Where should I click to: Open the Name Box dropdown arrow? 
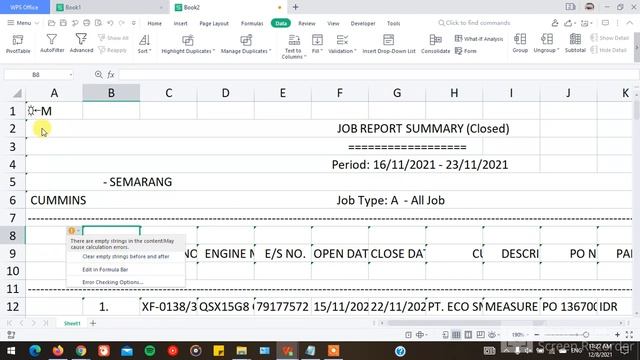(71, 75)
